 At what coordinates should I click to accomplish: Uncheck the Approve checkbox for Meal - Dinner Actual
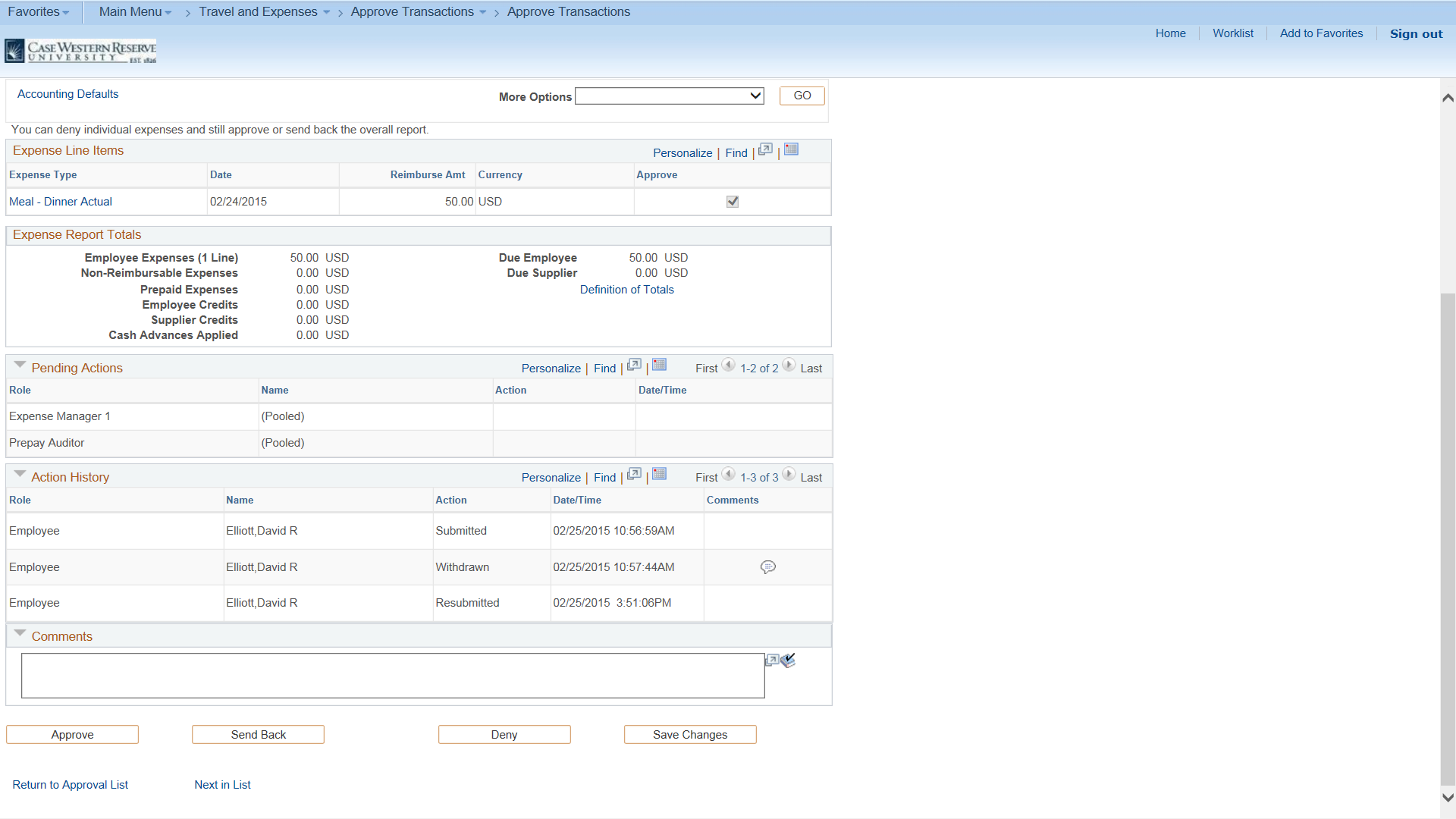click(732, 201)
